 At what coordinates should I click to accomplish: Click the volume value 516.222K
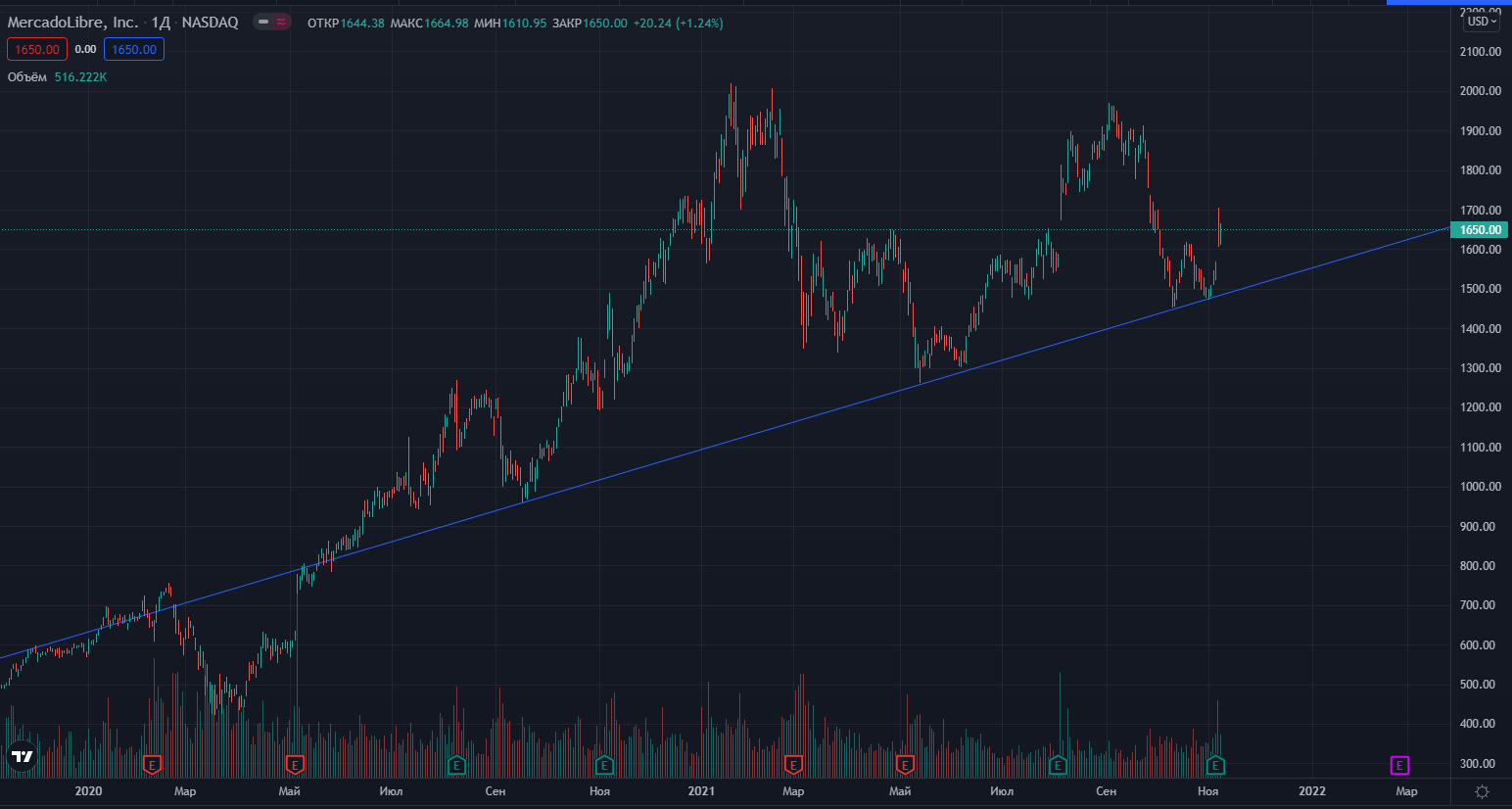pos(81,76)
